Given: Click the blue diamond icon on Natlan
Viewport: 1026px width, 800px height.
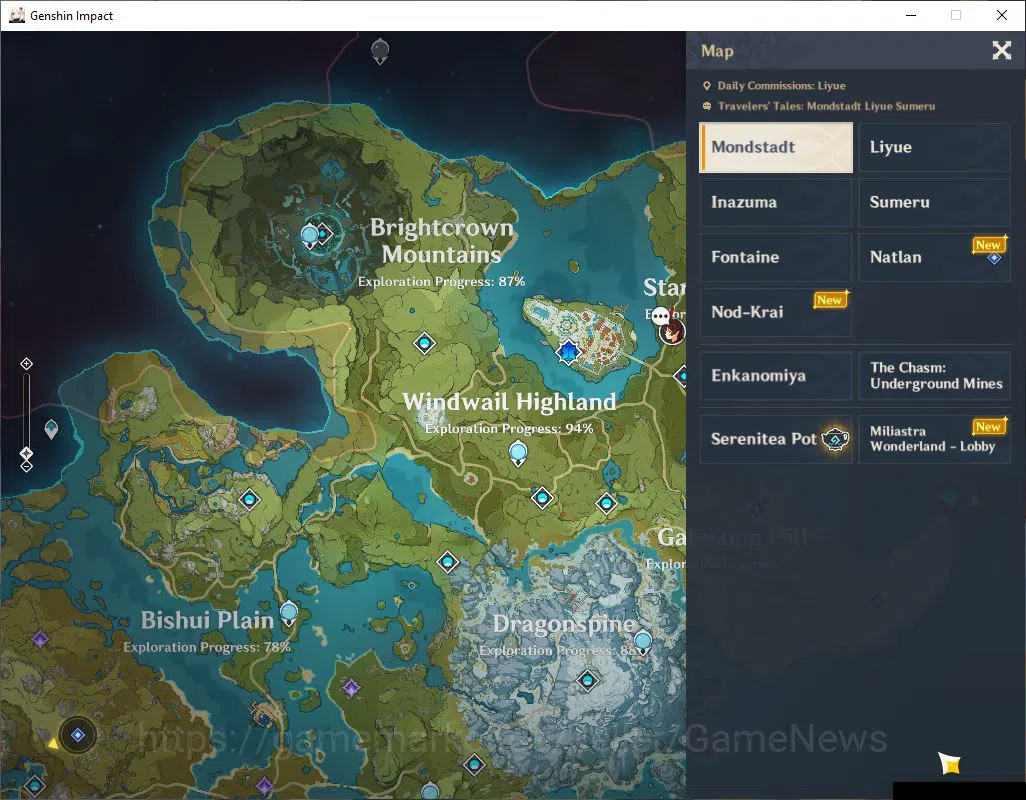Looking at the screenshot, I should click(x=994, y=258).
